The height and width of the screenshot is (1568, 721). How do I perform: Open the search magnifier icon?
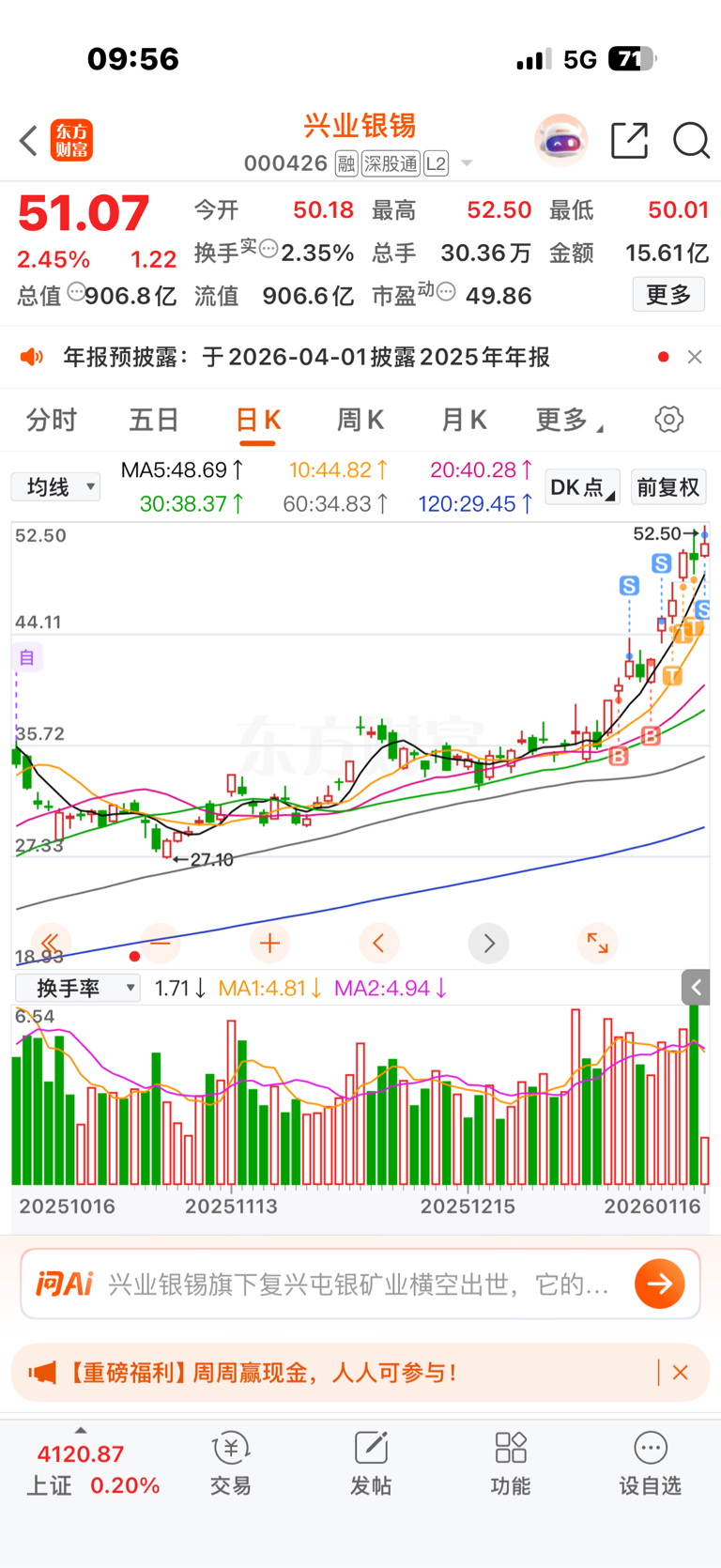click(x=691, y=141)
